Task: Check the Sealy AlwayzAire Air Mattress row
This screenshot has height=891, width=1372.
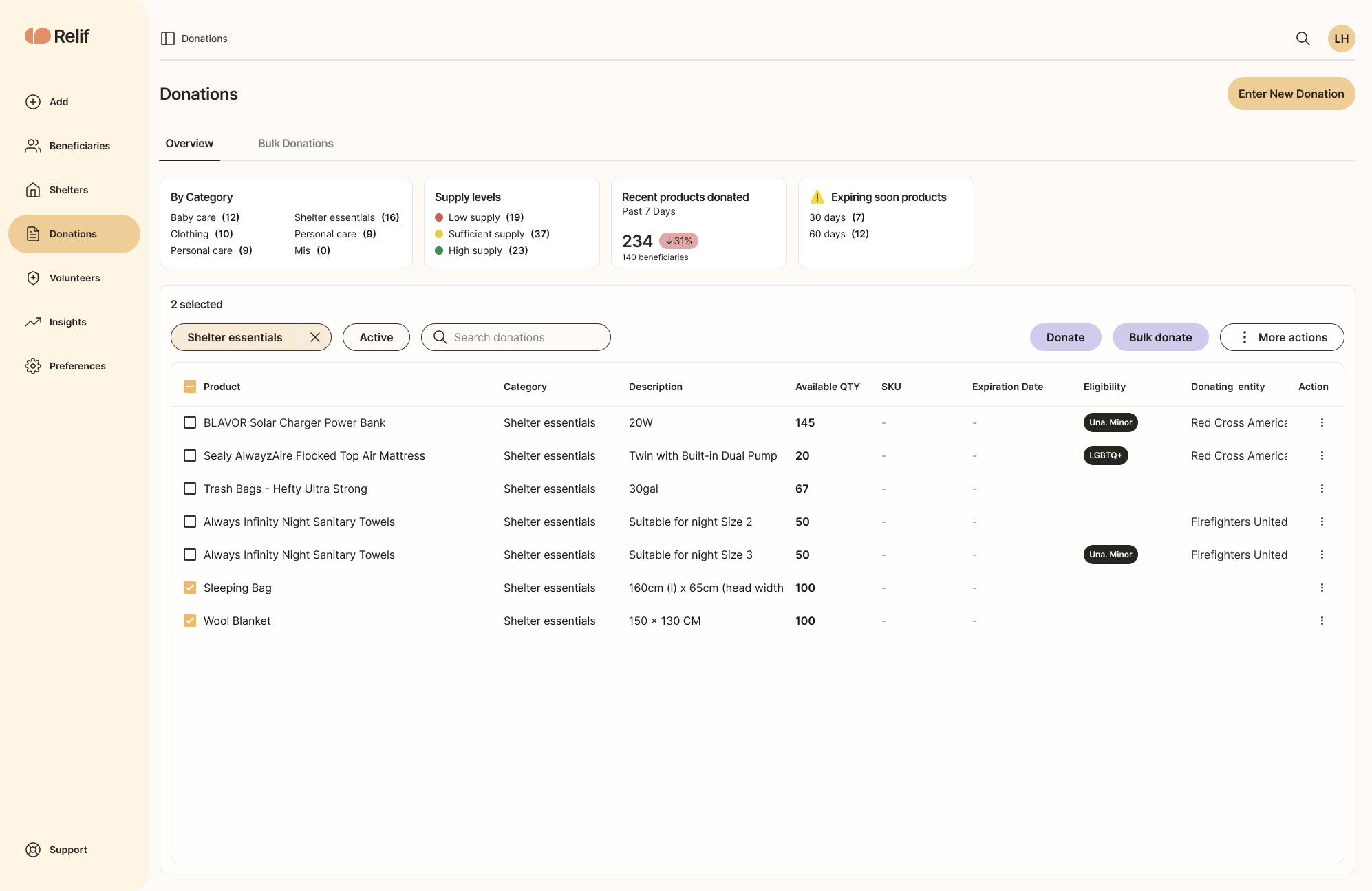Action: coord(190,455)
